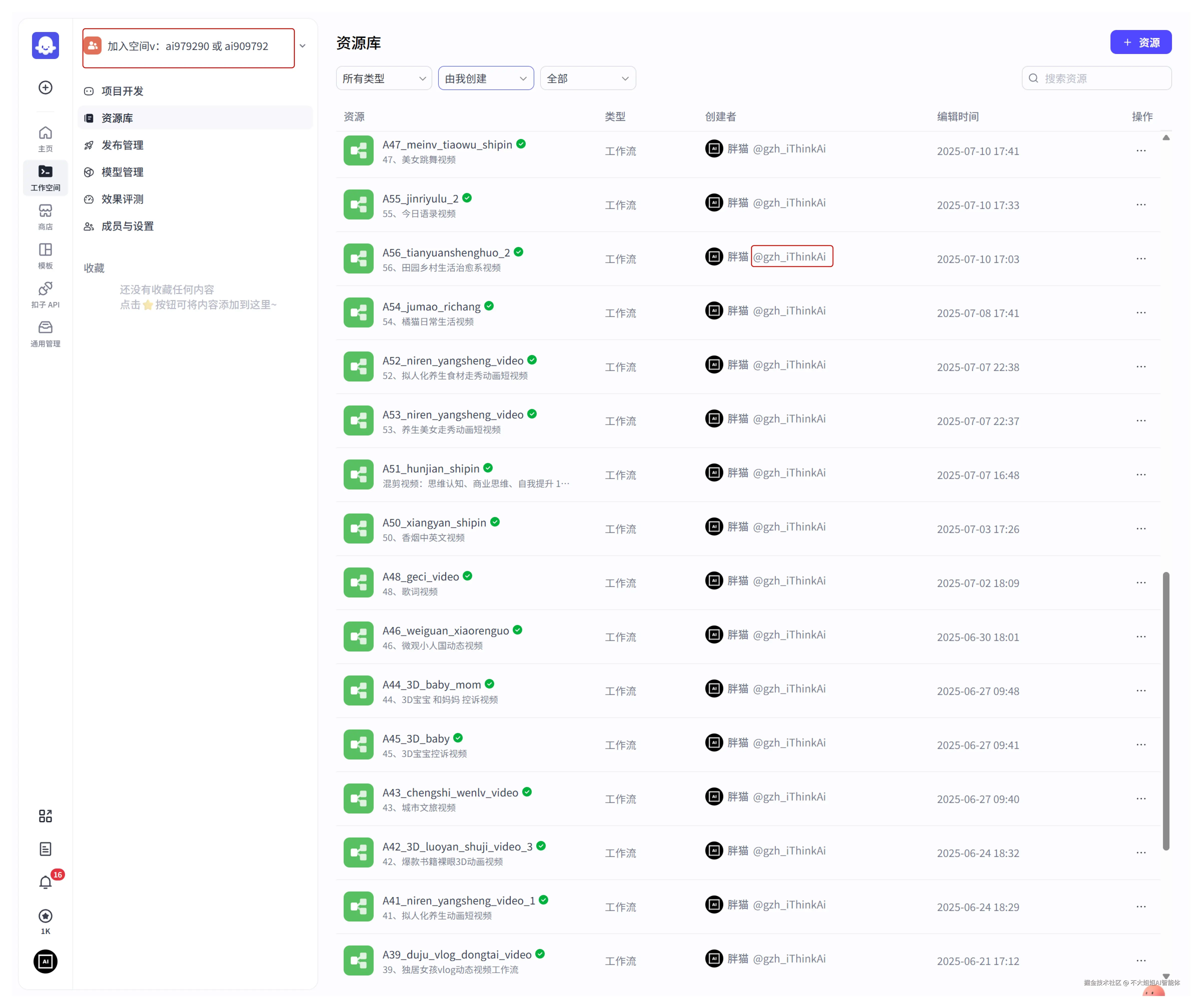Click the magnifier icon in search box

[x=1034, y=78]
